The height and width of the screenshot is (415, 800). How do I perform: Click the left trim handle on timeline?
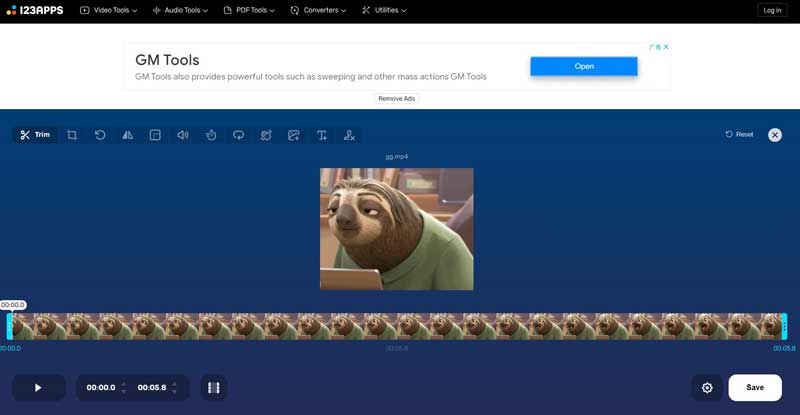click(x=9, y=326)
